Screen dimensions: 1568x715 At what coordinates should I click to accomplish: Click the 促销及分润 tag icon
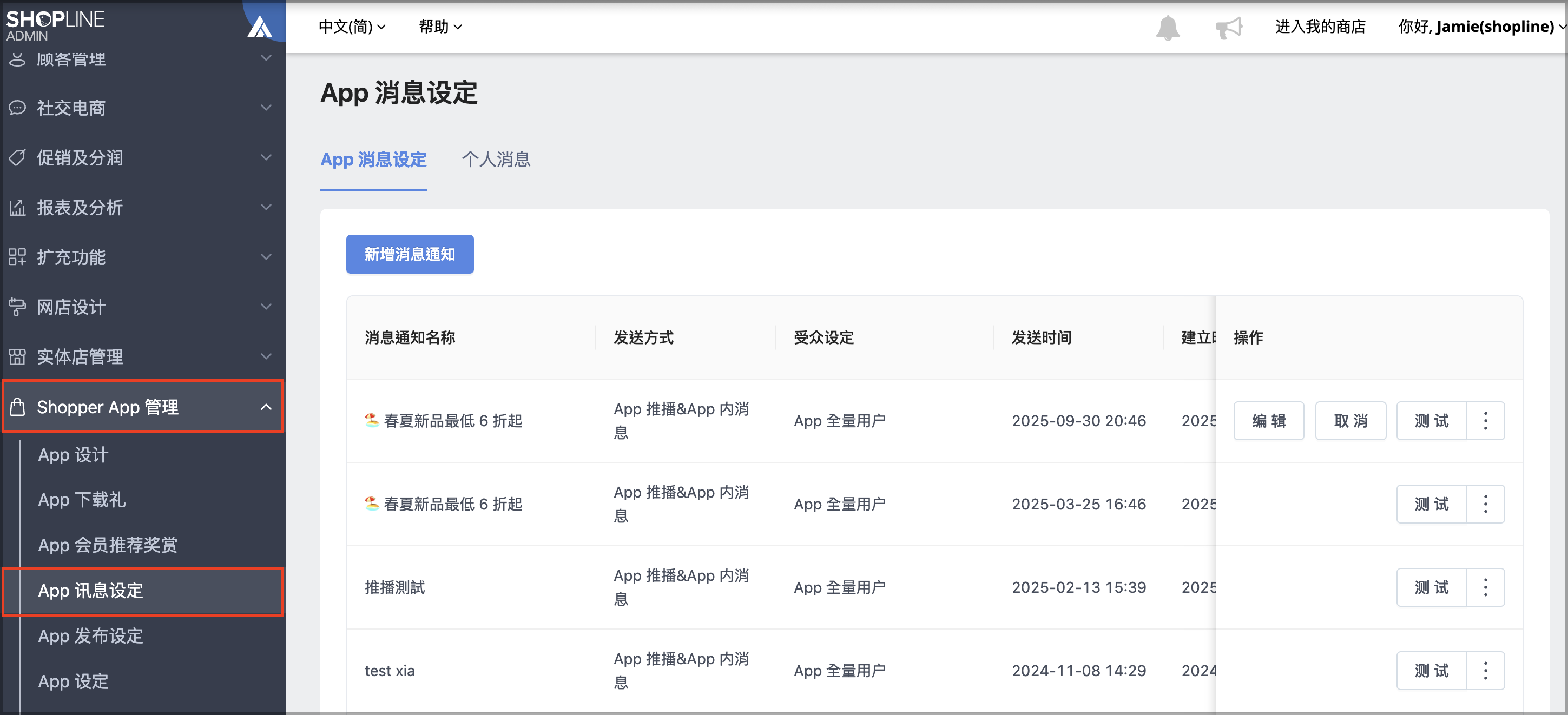click(17, 157)
